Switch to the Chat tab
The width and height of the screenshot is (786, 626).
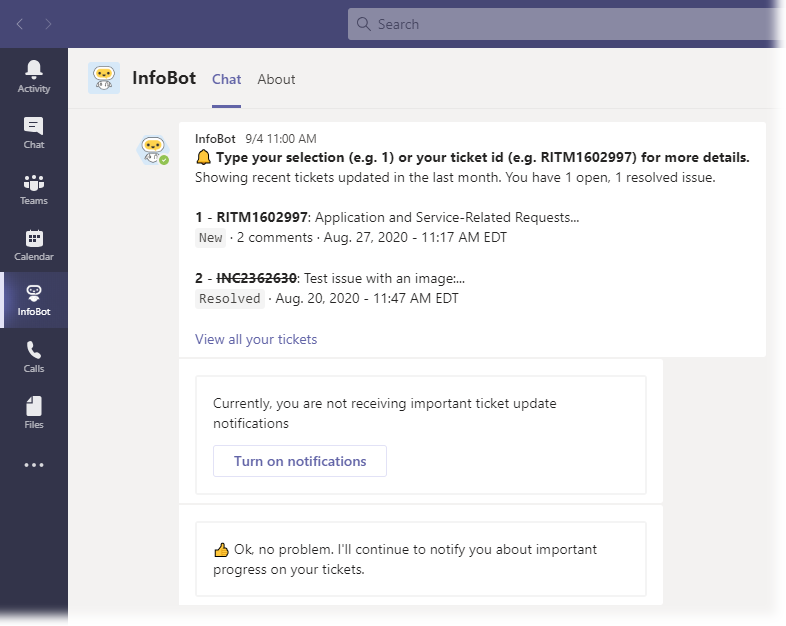point(227,79)
